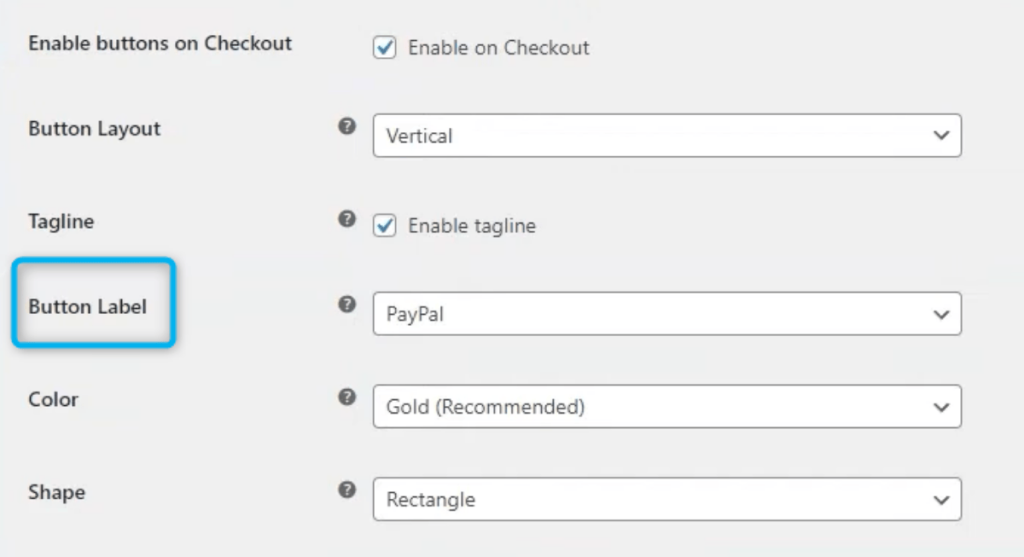Click the 'Color' setting name
The width and height of the screenshot is (1024, 557).
pos(53,399)
